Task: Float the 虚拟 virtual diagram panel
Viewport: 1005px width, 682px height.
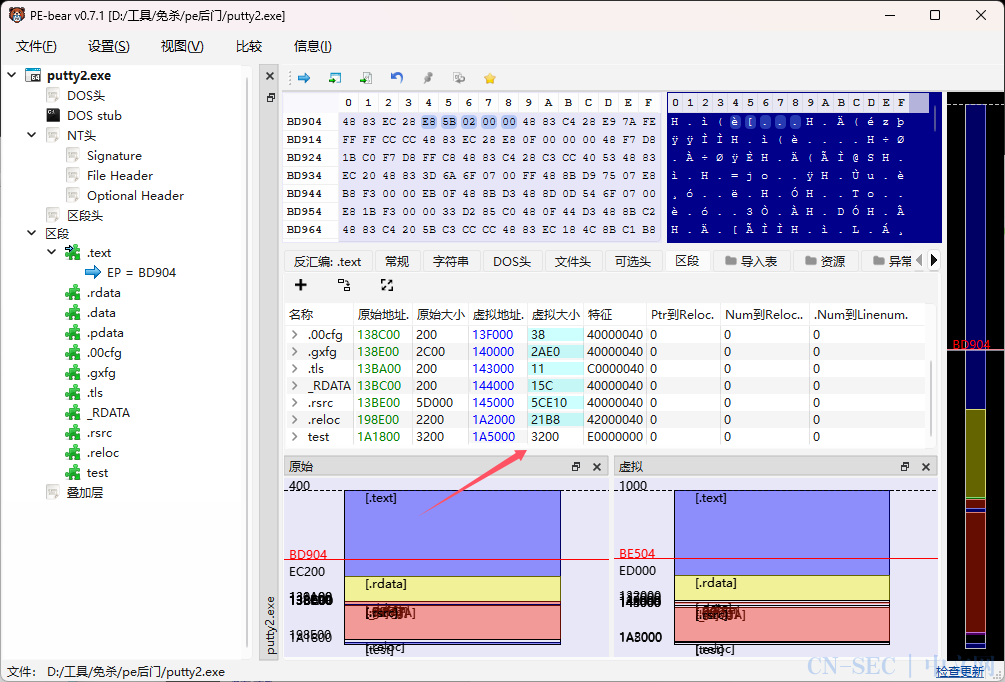Action: pos(904,467)
